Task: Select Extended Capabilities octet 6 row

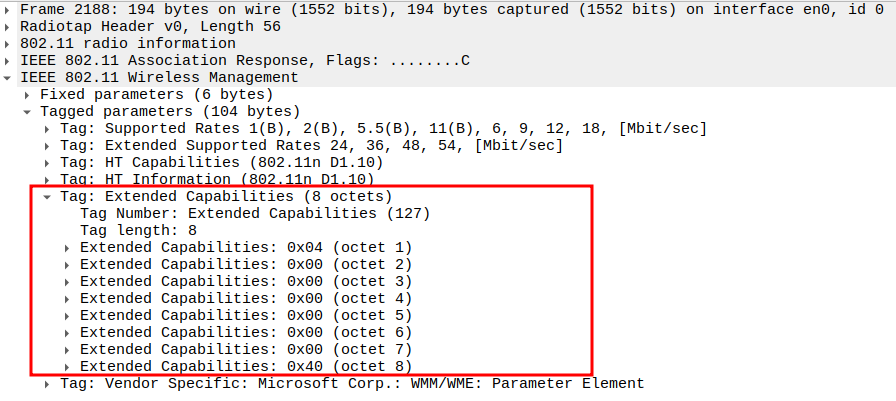Action: pos(246,332)
